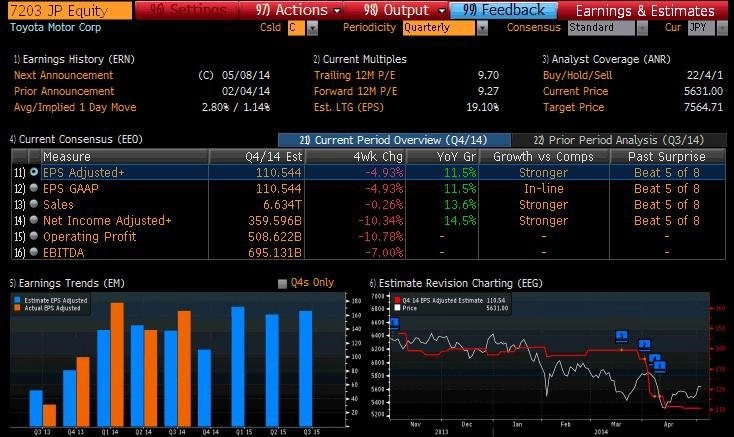This screenshot has width=734, height=437.
Task: Click the EPS Adjusted+ estimate value 110.544
Action: click(x=279, y=173)
